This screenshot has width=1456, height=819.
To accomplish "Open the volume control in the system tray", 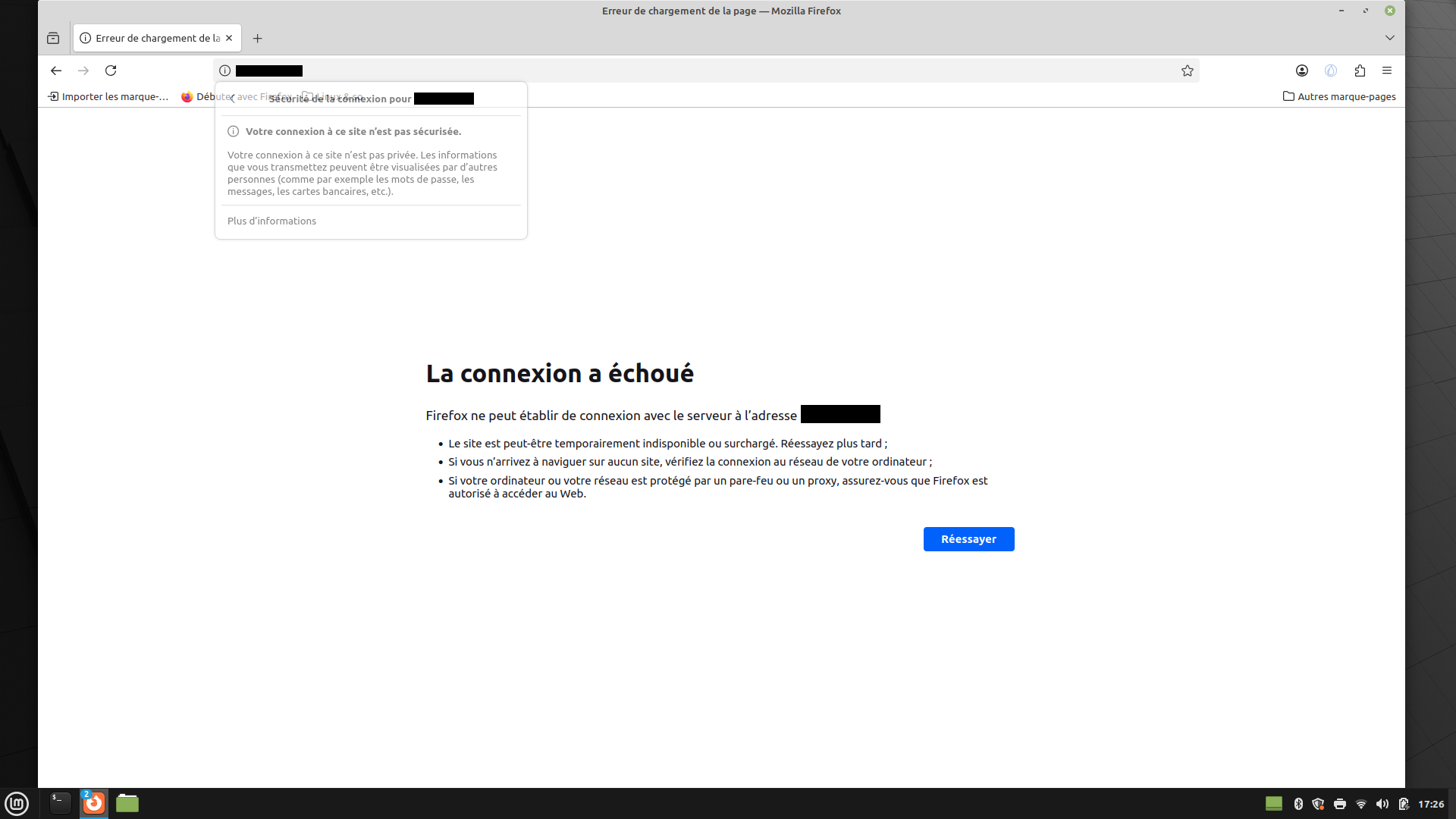I will [x=1382, y=804].
